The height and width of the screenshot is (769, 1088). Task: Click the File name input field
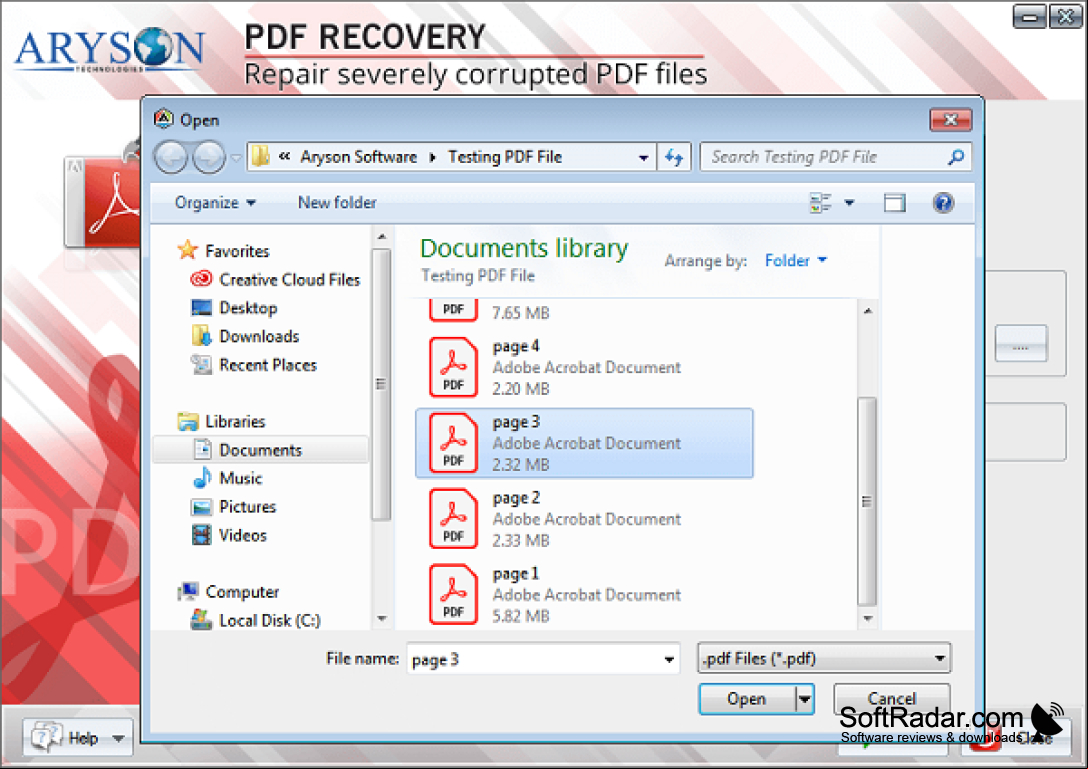[542, 659]
